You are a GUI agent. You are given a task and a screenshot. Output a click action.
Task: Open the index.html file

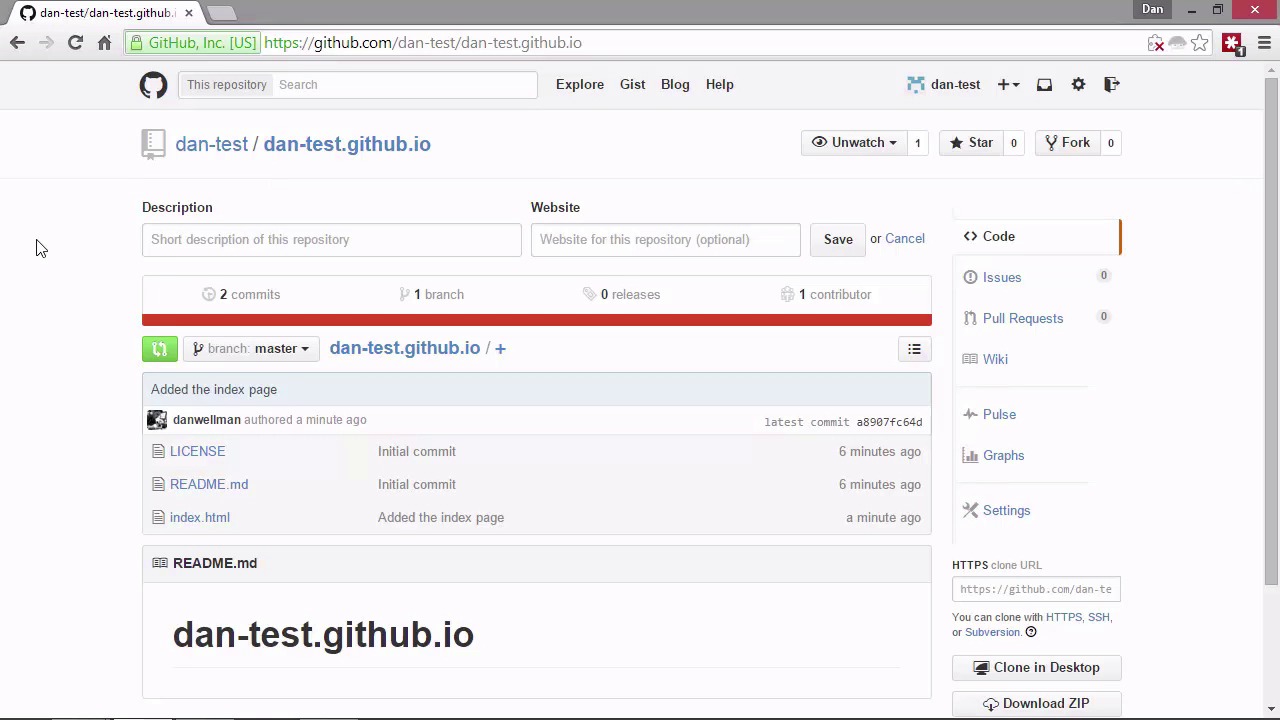200,518
